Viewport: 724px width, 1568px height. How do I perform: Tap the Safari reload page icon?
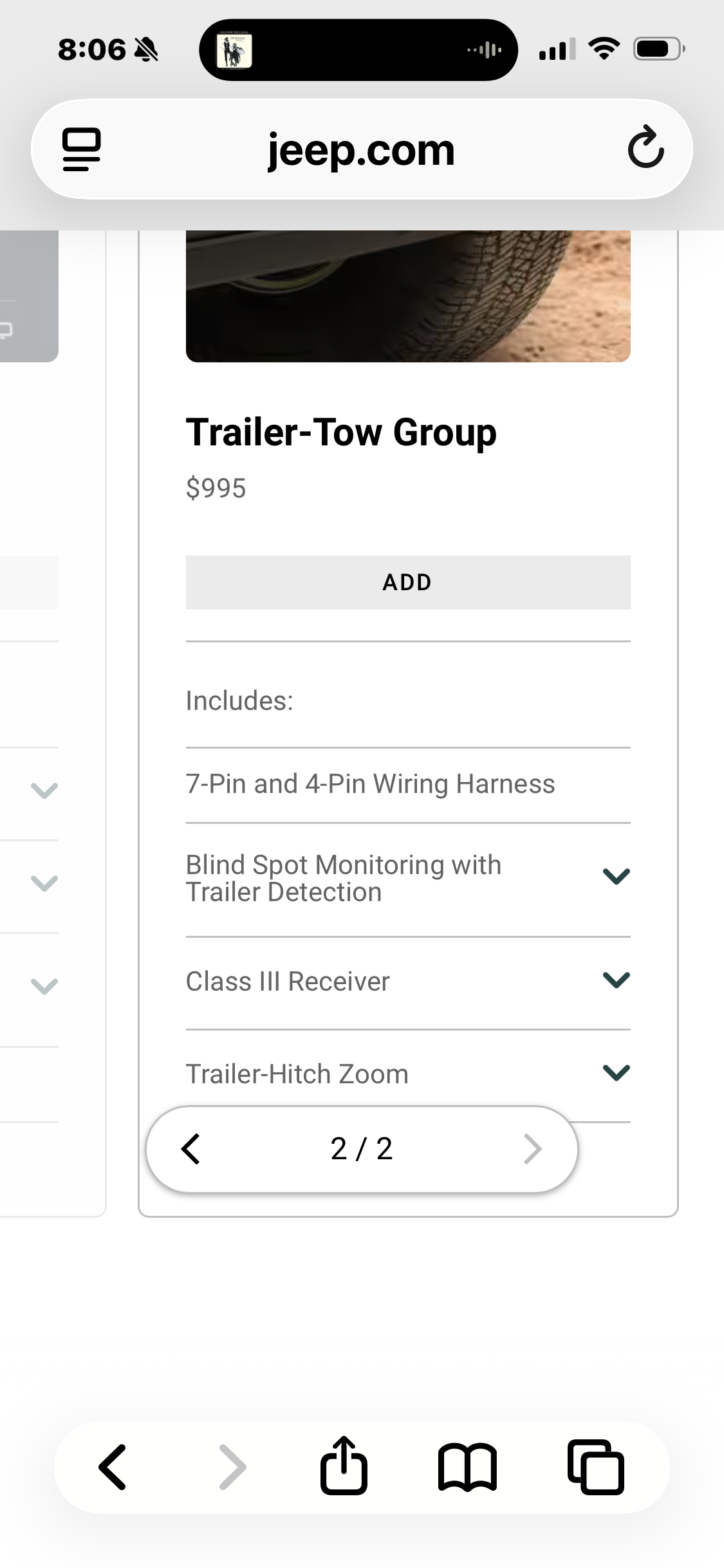(645, 148)
